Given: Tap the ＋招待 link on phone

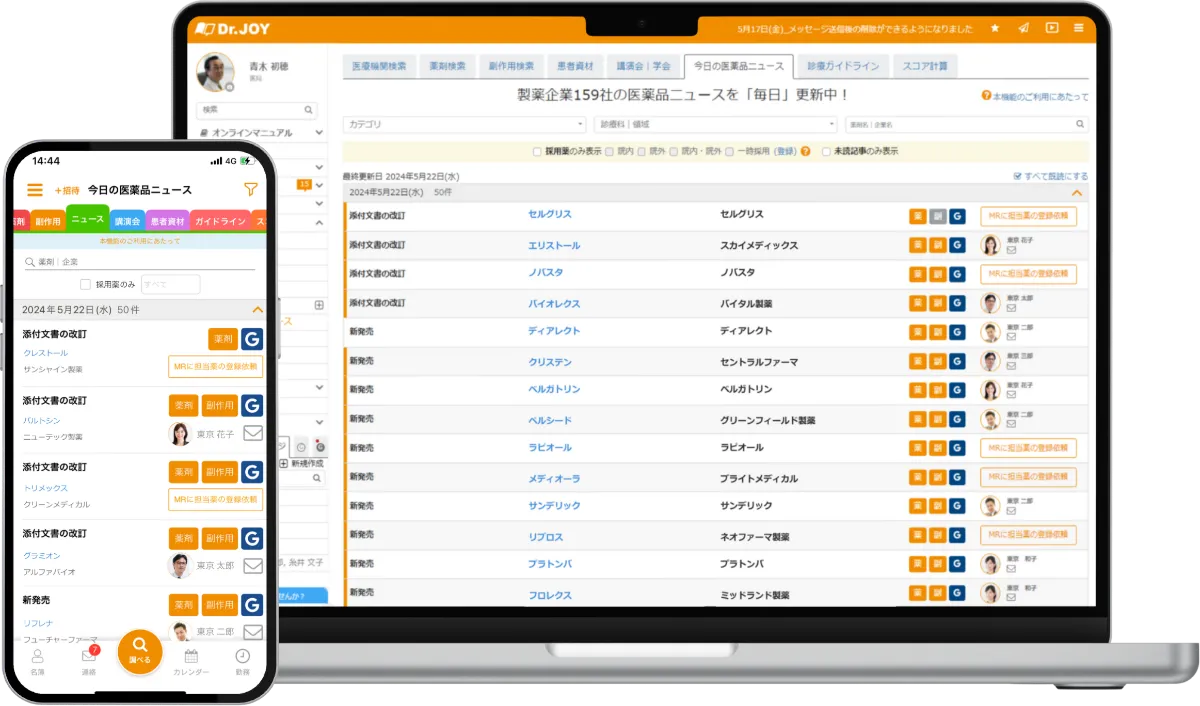Looking at the screenshot, I should pos(67,190).
